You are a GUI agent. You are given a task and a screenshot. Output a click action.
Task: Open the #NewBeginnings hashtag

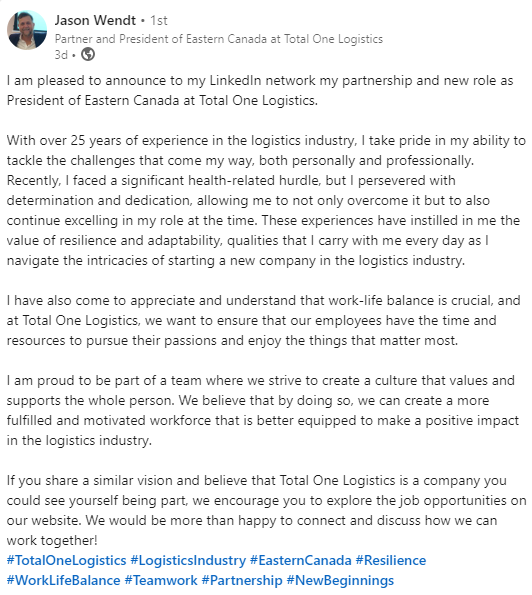click(340, 581)
